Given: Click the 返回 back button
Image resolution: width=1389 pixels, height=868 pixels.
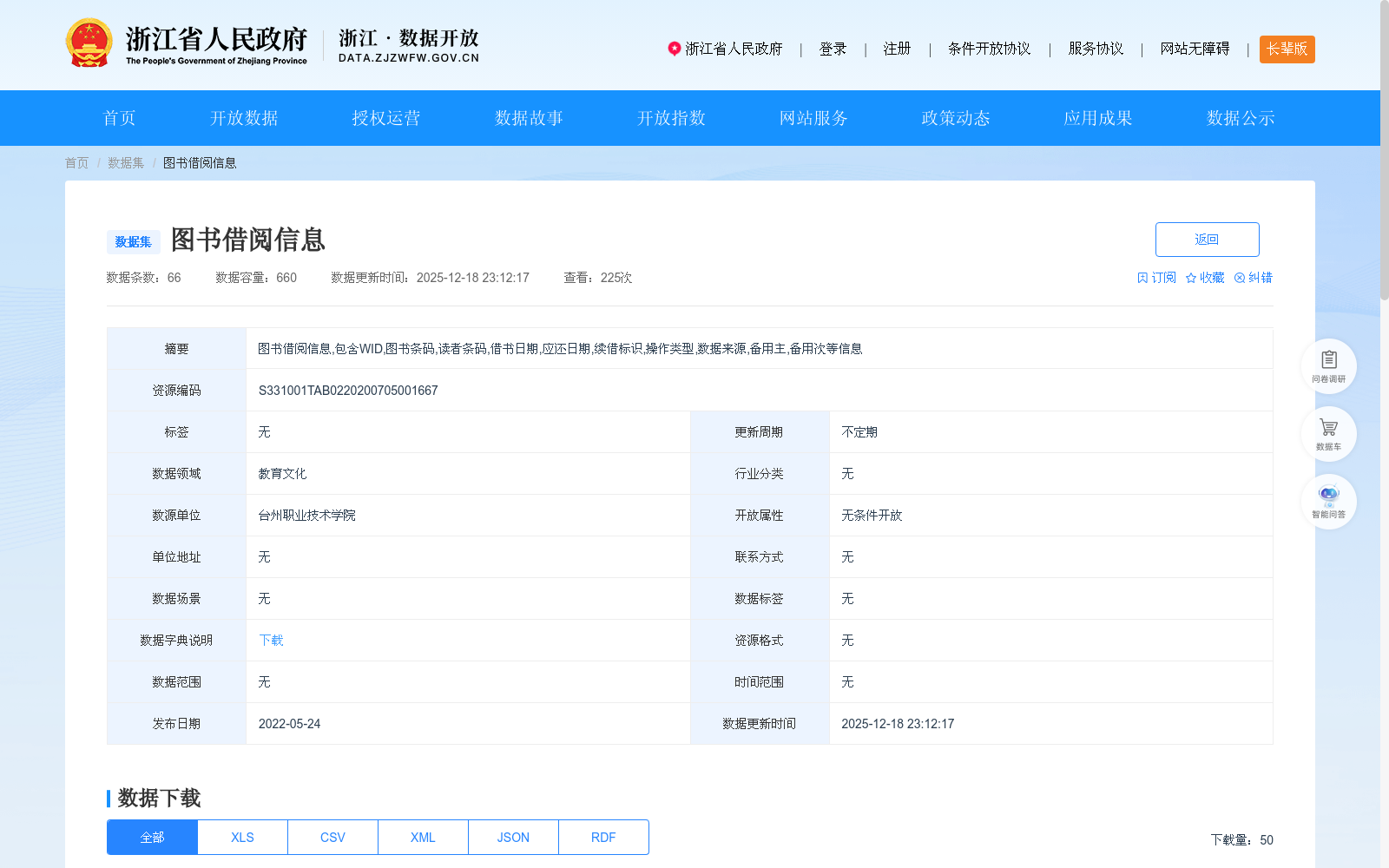Looking at the screenshot, I should (x=1208, y=240).
